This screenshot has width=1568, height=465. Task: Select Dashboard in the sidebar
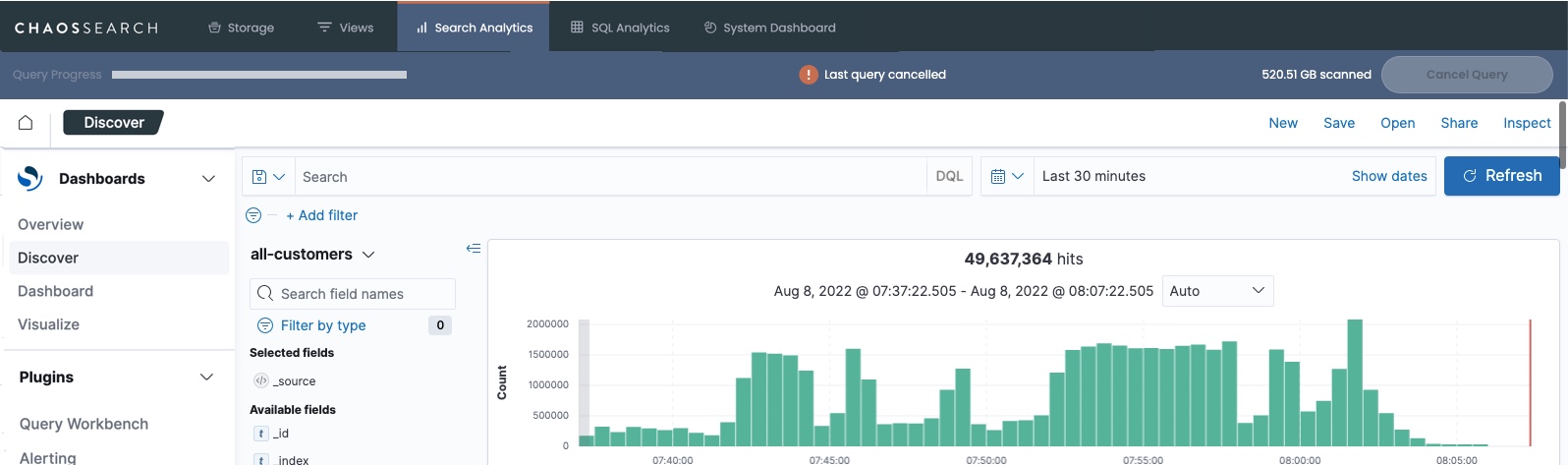point(56,291)
